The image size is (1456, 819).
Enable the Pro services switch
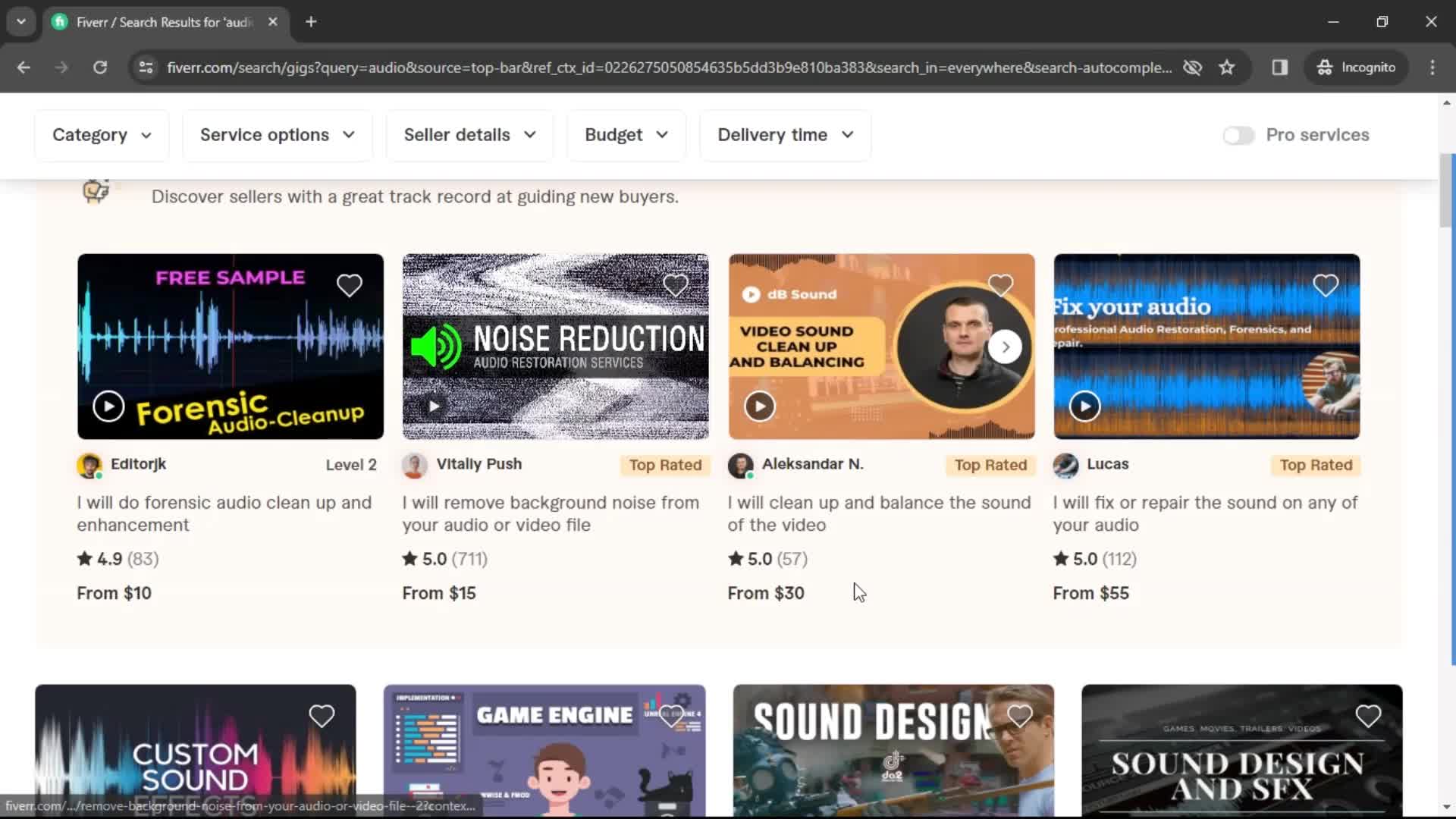[1238, 135]
